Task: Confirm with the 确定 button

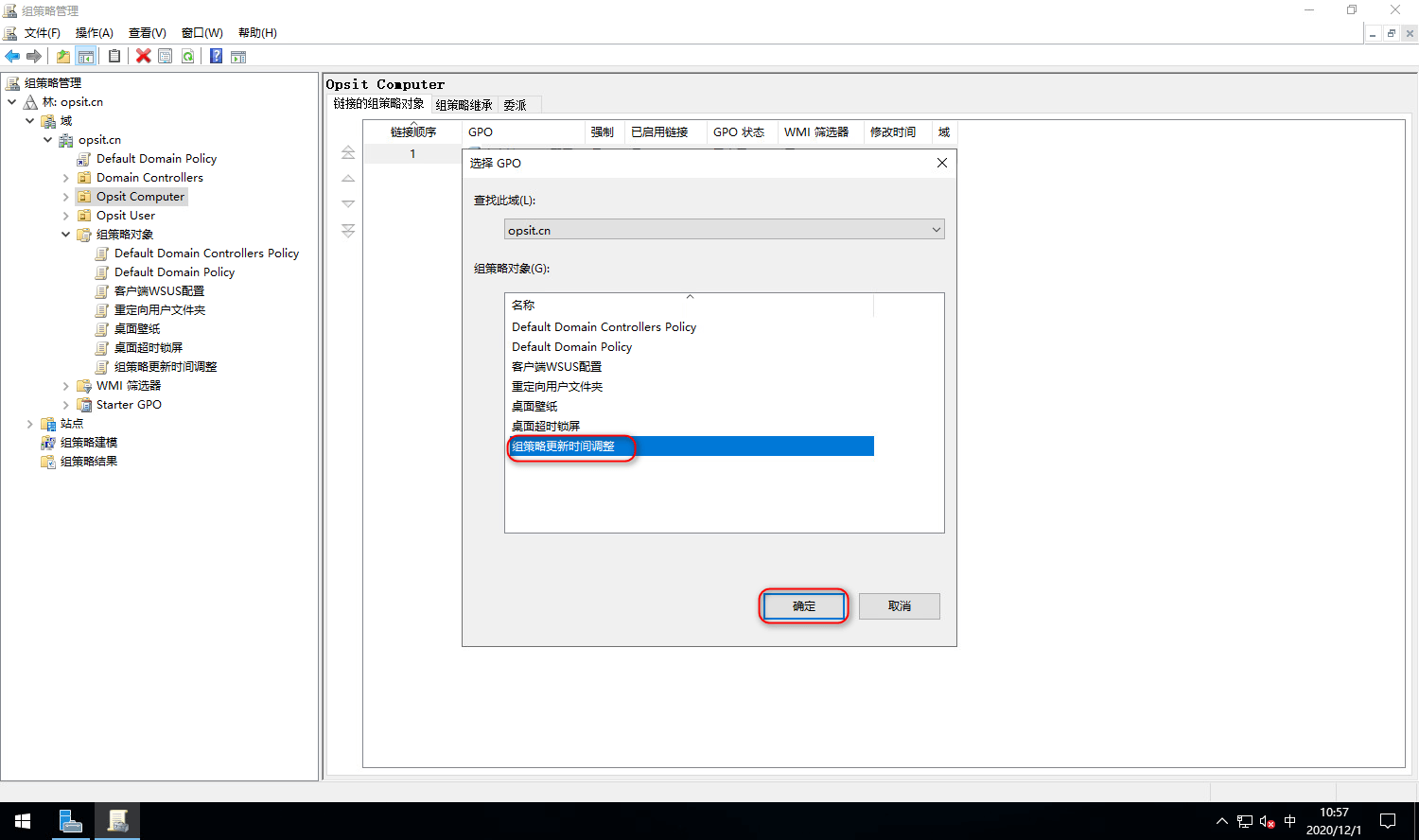Action: [803, 606]
